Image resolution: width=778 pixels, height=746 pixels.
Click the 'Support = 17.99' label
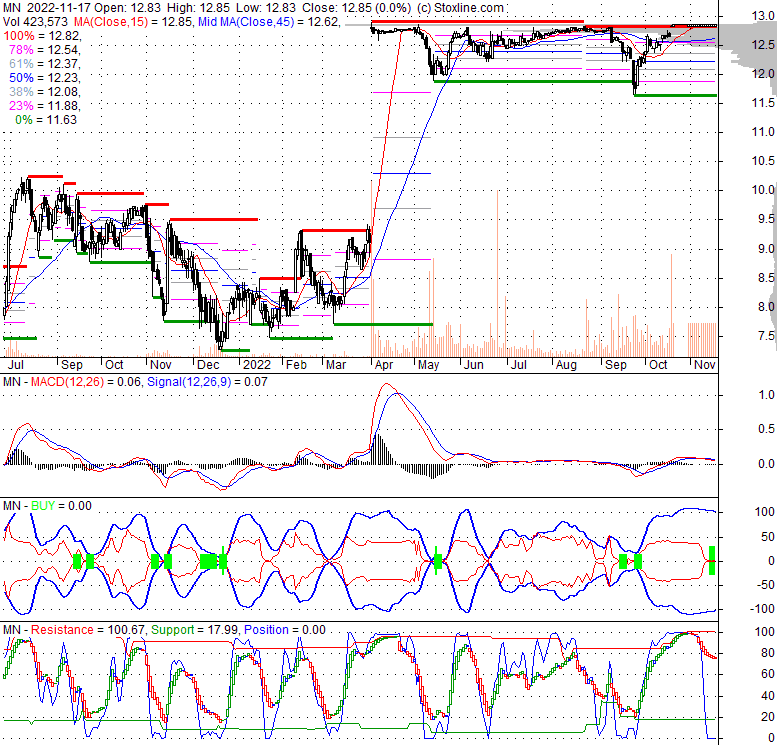(x=196, y=630)
